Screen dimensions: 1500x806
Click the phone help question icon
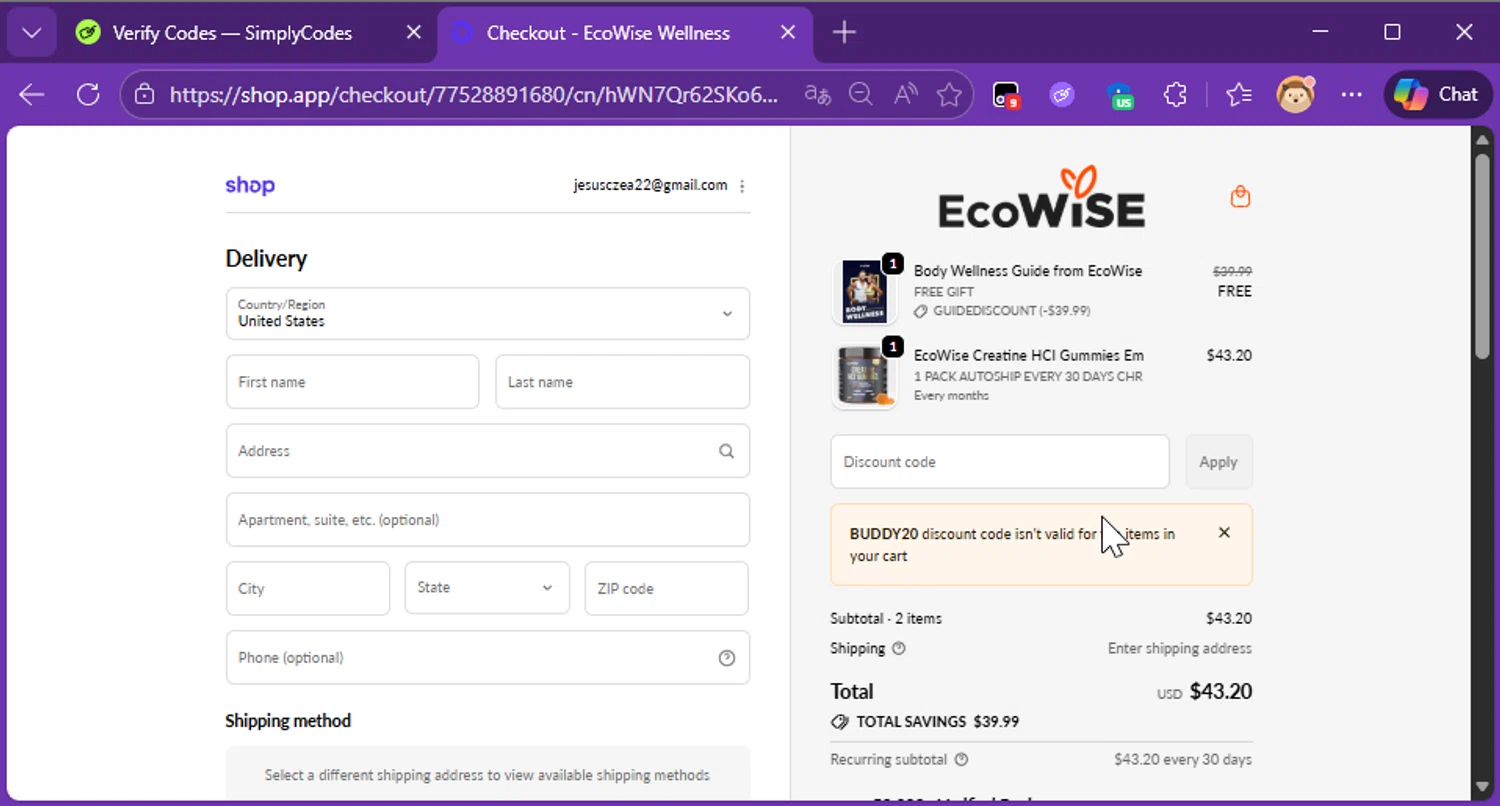727,658
